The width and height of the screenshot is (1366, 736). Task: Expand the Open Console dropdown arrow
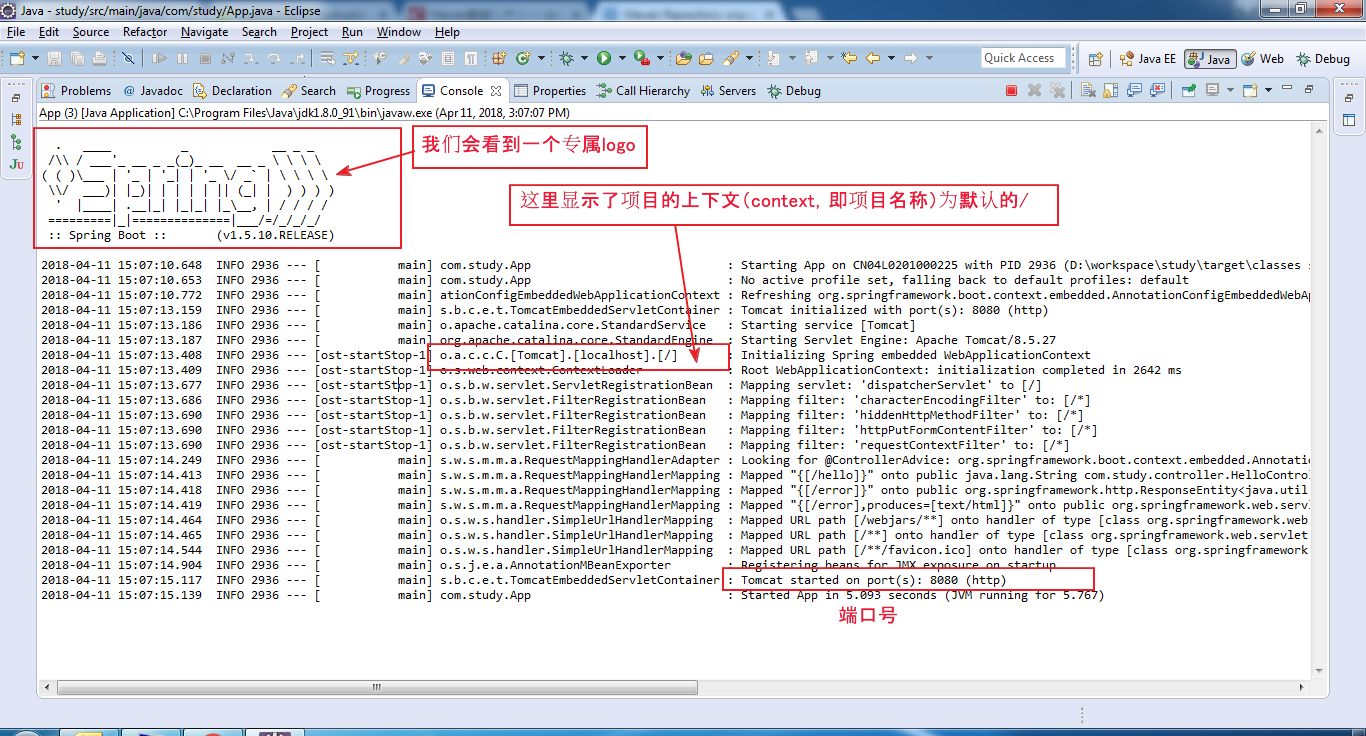pos(1268,90)
